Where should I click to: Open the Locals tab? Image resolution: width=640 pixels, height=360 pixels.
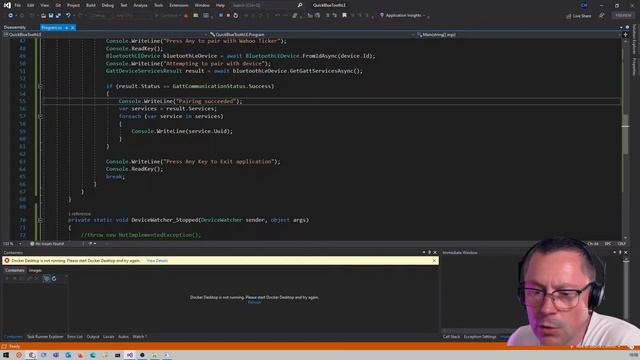tap(109, 337)
